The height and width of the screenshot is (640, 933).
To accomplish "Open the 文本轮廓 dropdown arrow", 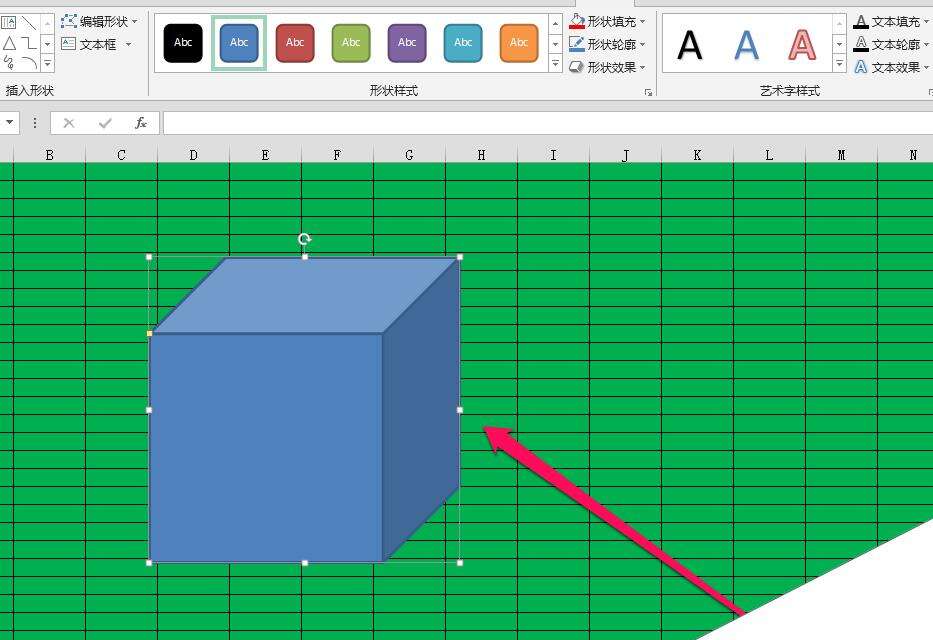I will (x=927, y=45).
